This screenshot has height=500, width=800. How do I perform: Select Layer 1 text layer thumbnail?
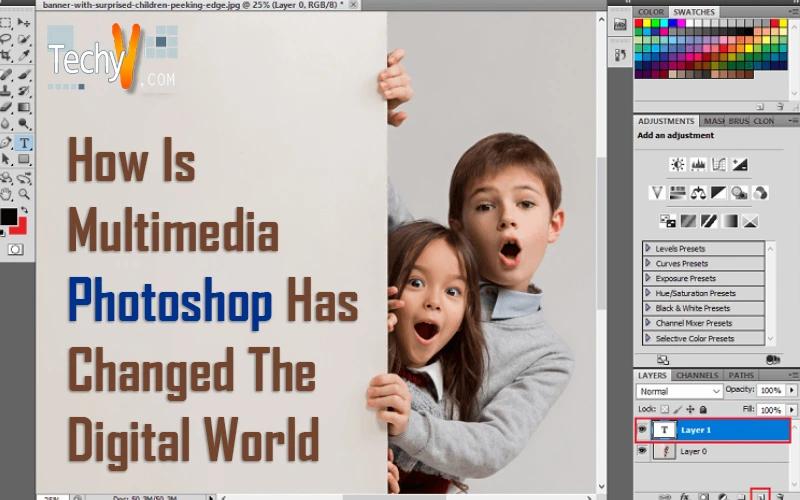click(x=664, y=430)
